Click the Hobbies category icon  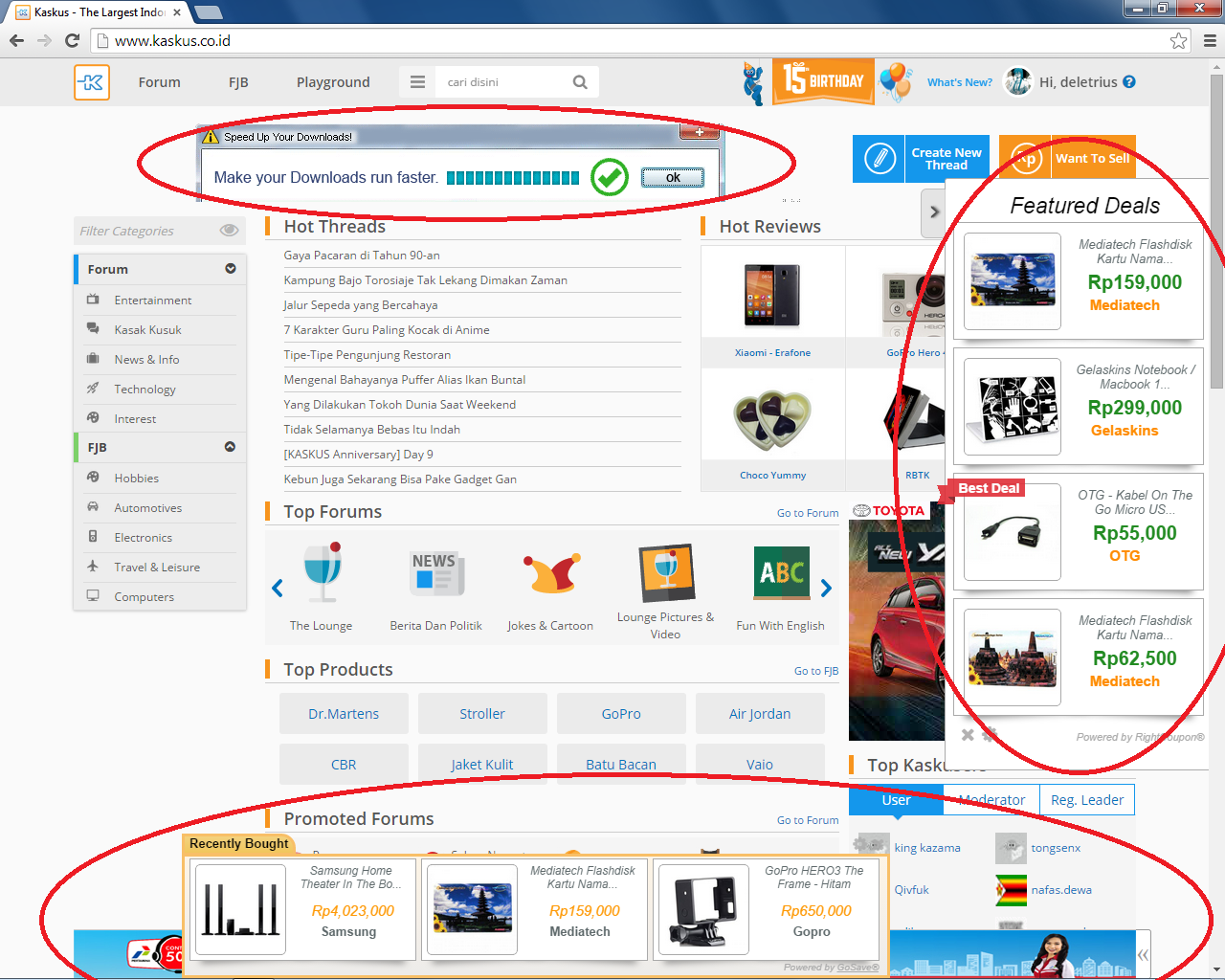tap(93, 478)
